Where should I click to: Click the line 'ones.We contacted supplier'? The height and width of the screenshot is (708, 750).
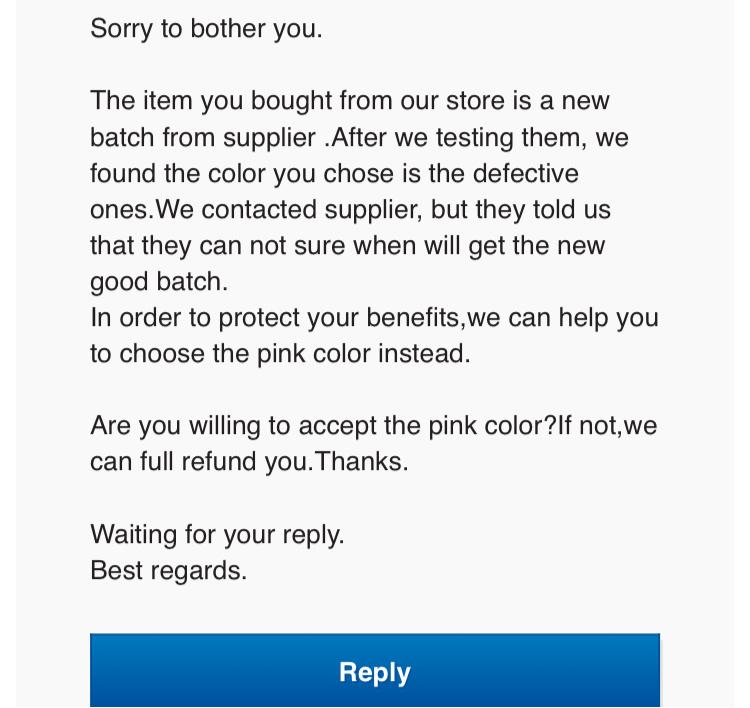click(x=350, y=210)
